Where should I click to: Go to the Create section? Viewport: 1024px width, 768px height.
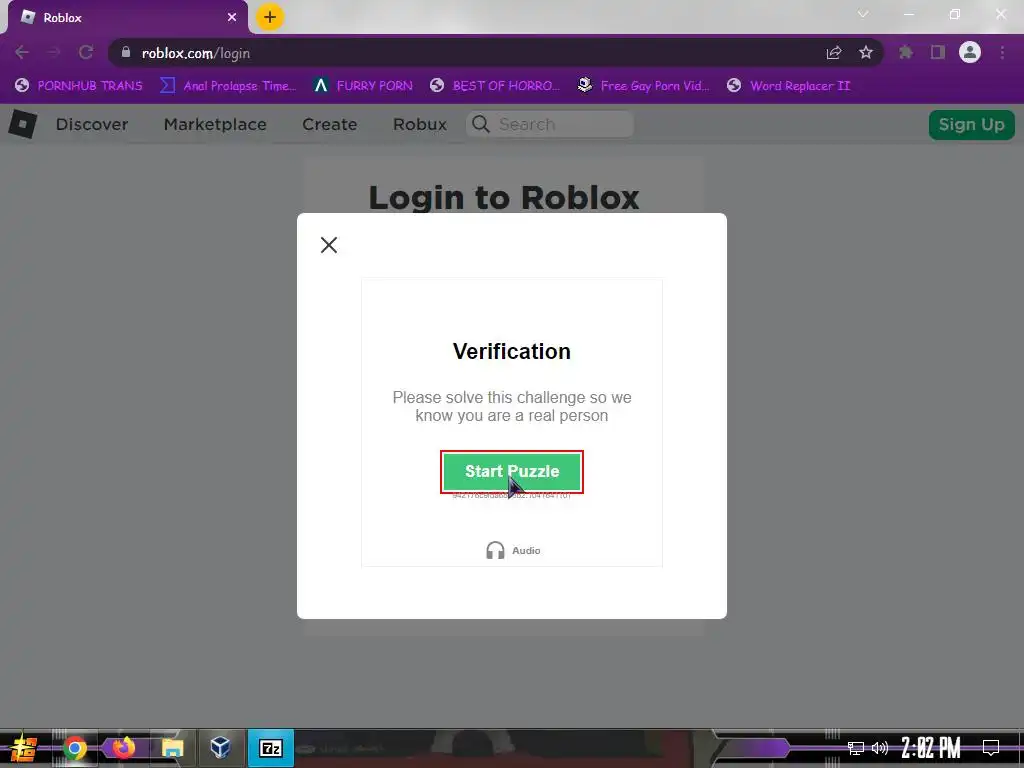(329, 124)
